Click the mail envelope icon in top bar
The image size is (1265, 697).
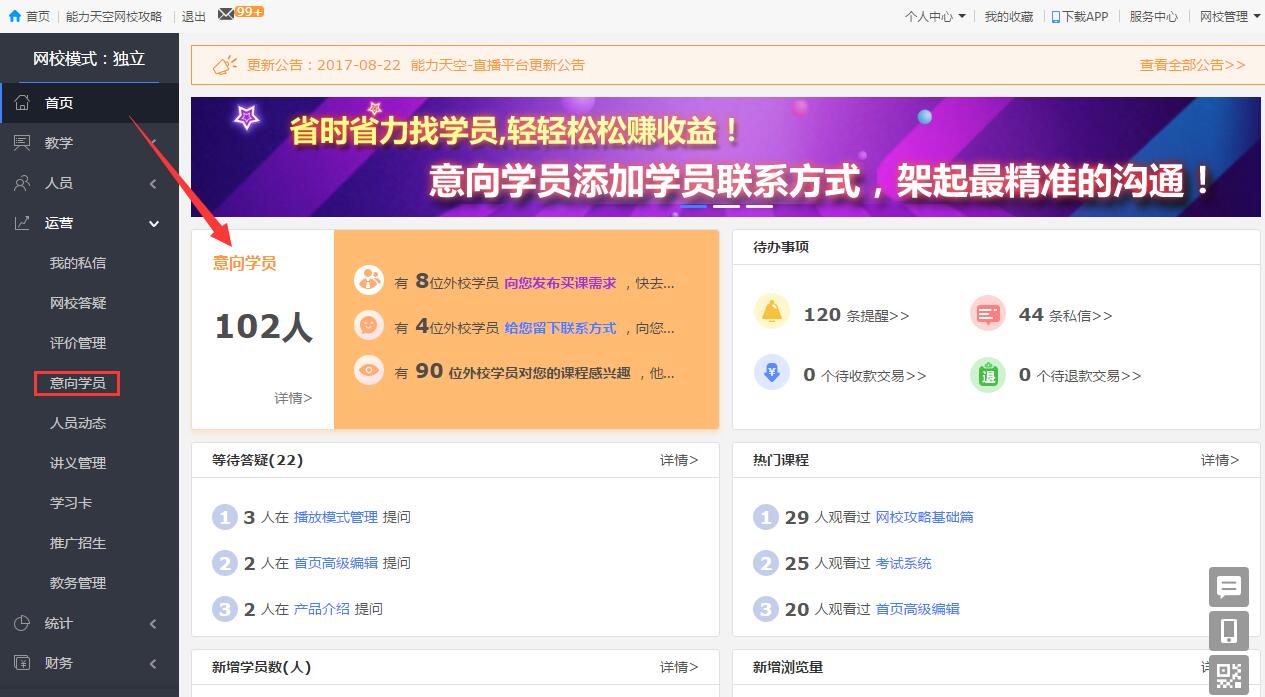pos(226,13)
